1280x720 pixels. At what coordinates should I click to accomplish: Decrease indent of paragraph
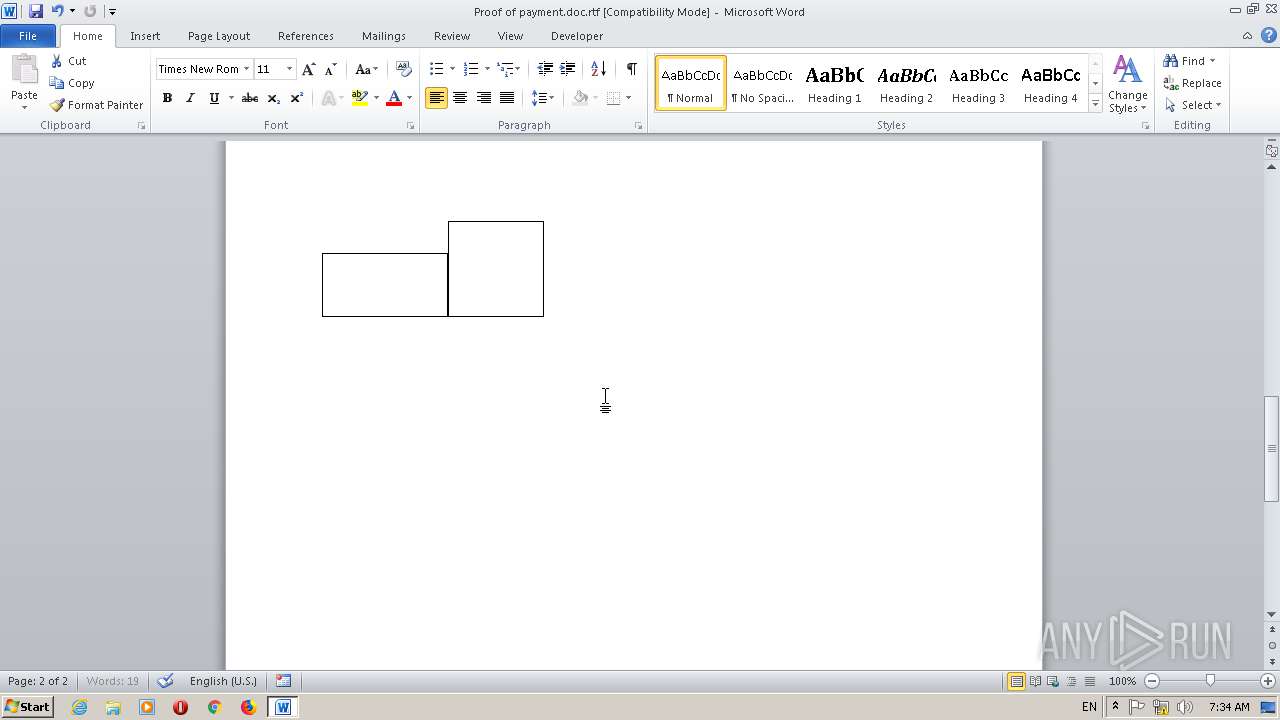pyautogui.click(x=545, y=69)
